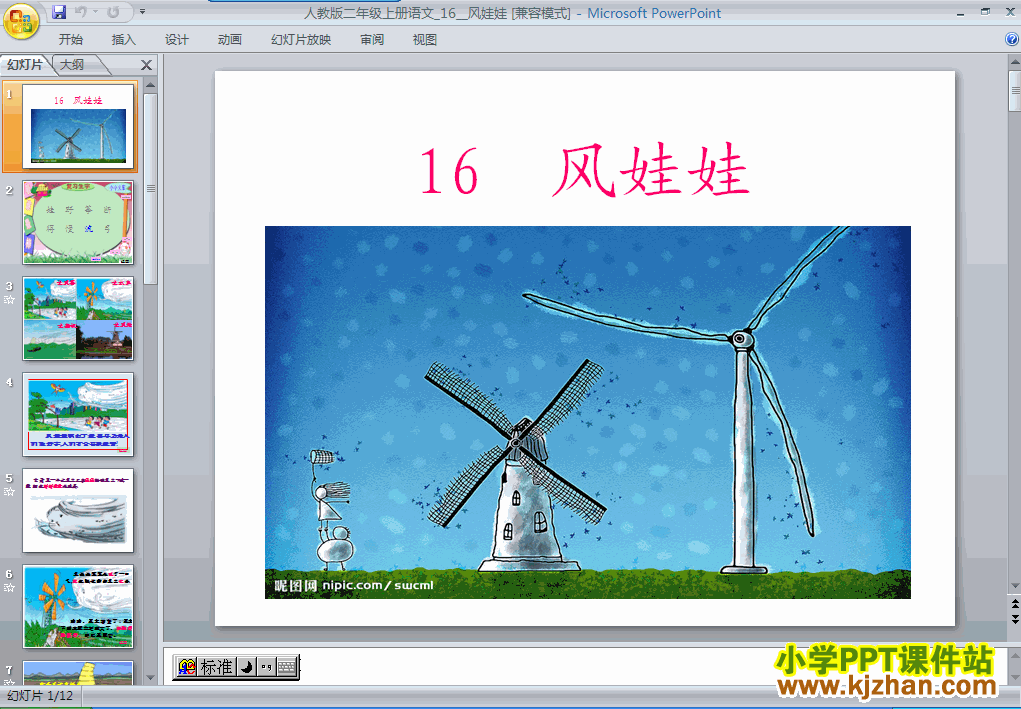Open the 幻灯片放映 ribbon tab
Viewport: 1021px width, 709px height.
301,40
